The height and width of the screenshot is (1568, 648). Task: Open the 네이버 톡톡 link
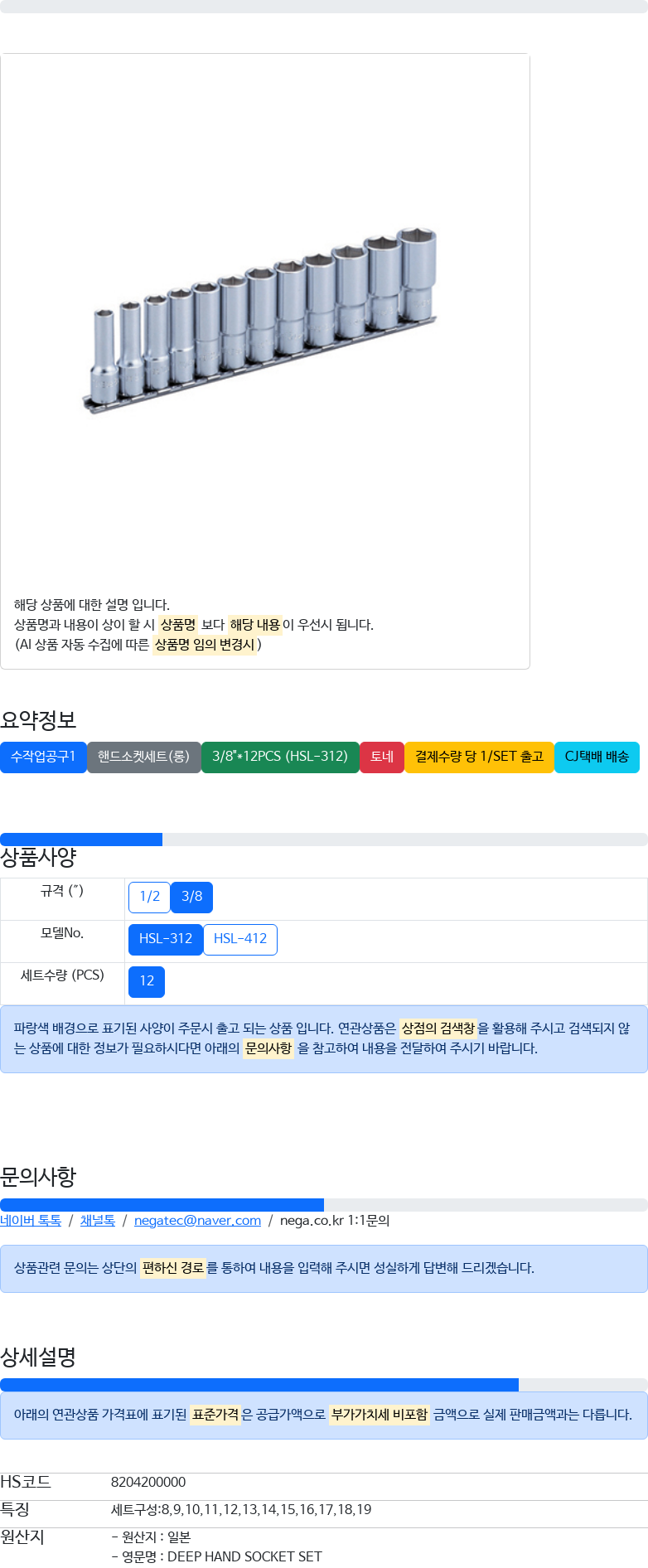tap(31, 1221)
